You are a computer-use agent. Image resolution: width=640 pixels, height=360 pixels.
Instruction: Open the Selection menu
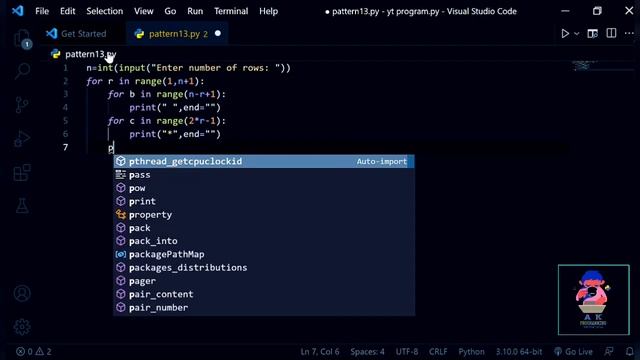104,11
